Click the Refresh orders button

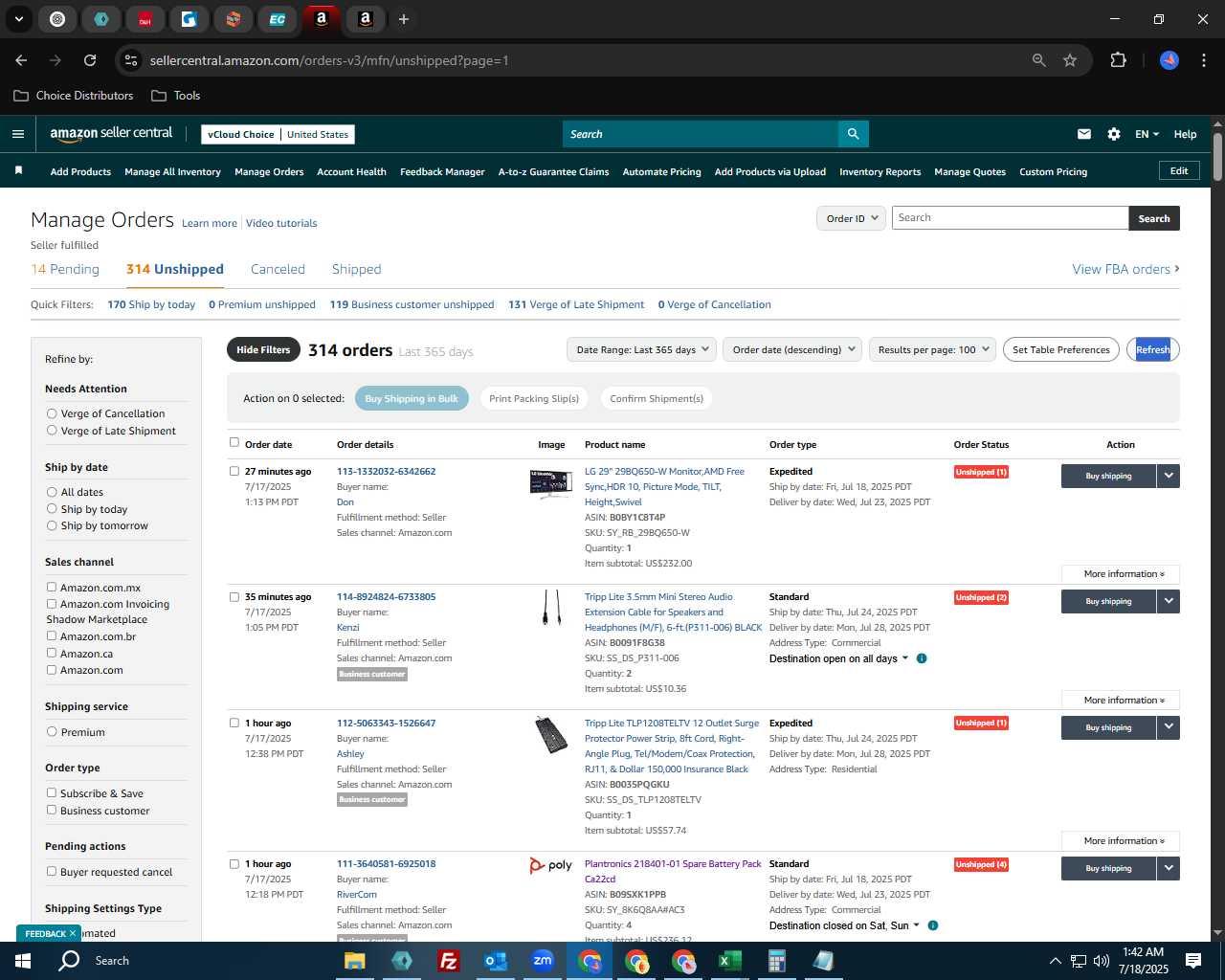tap(1153, 349)
